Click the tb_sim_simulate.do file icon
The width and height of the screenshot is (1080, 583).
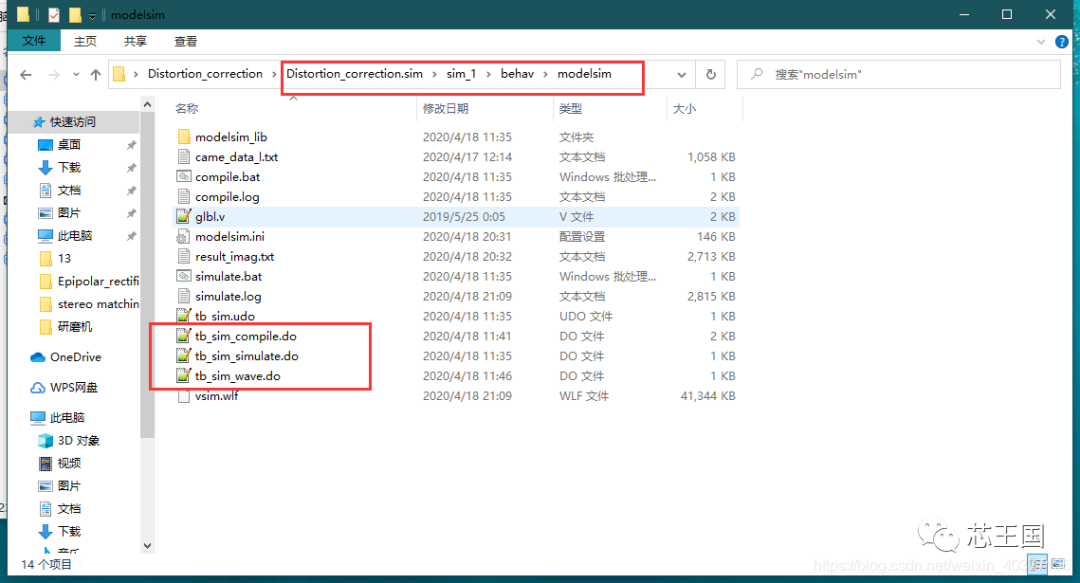point(184,356)
